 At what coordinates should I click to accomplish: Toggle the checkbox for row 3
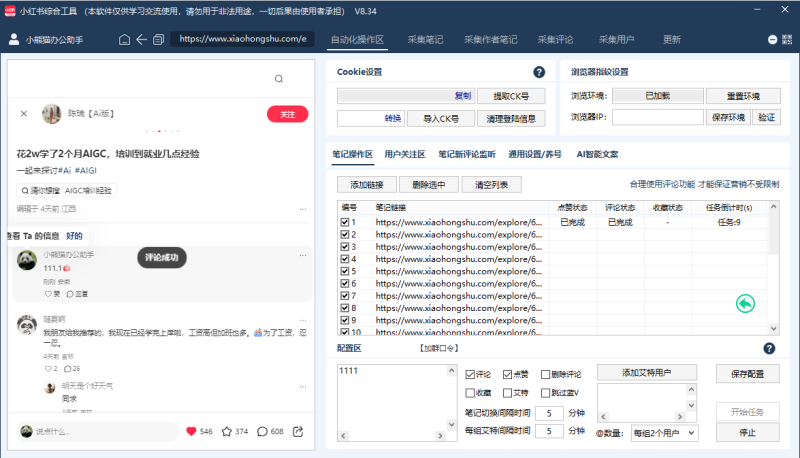pyautogui.click(x=345, y=247)
